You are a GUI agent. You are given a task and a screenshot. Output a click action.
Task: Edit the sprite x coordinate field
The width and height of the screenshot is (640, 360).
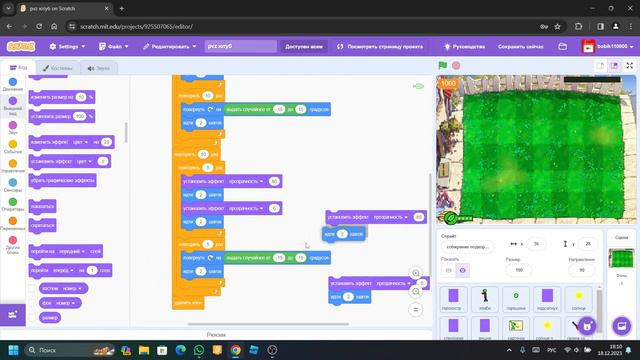536,244
